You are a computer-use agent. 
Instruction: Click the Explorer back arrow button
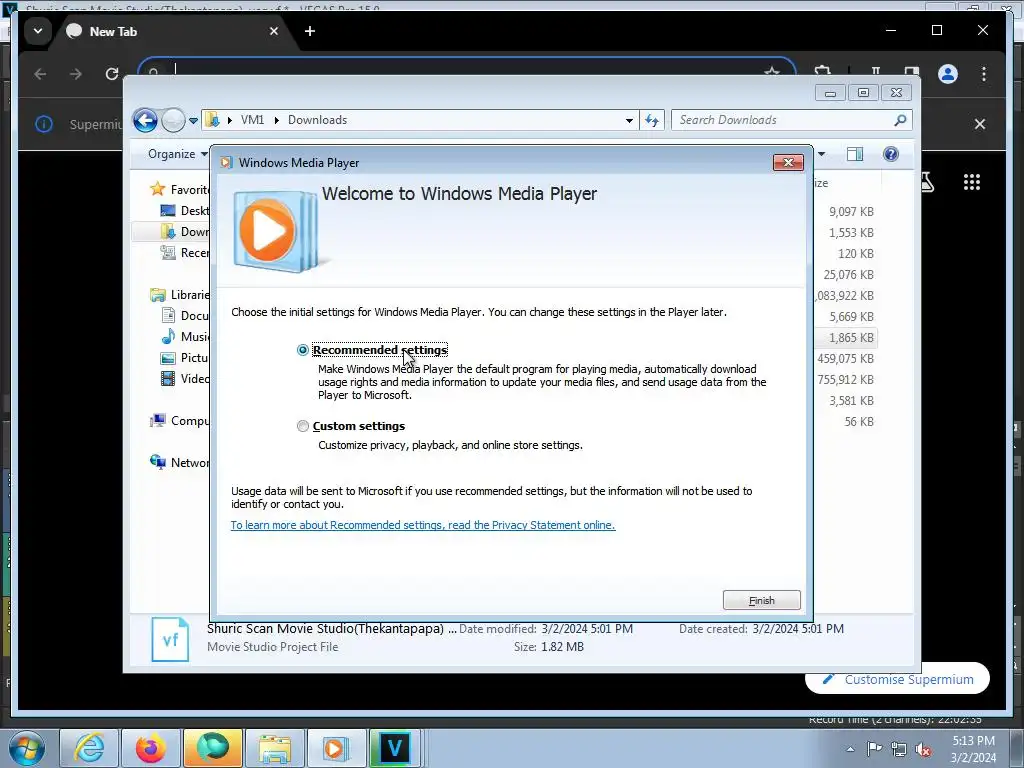point(145,120)
